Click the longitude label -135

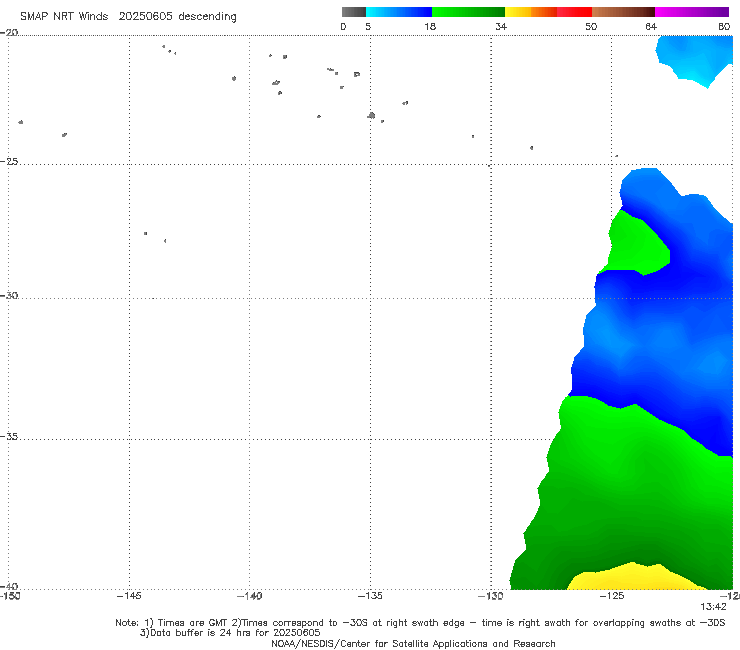(370, 596)
